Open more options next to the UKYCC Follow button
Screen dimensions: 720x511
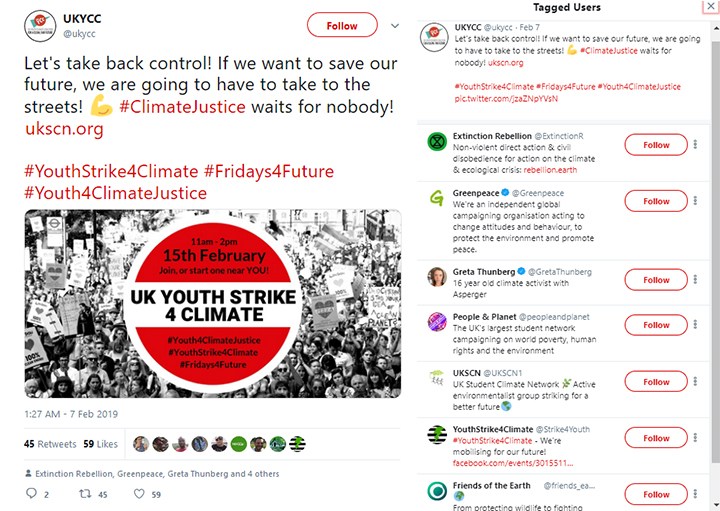point(397,26)
